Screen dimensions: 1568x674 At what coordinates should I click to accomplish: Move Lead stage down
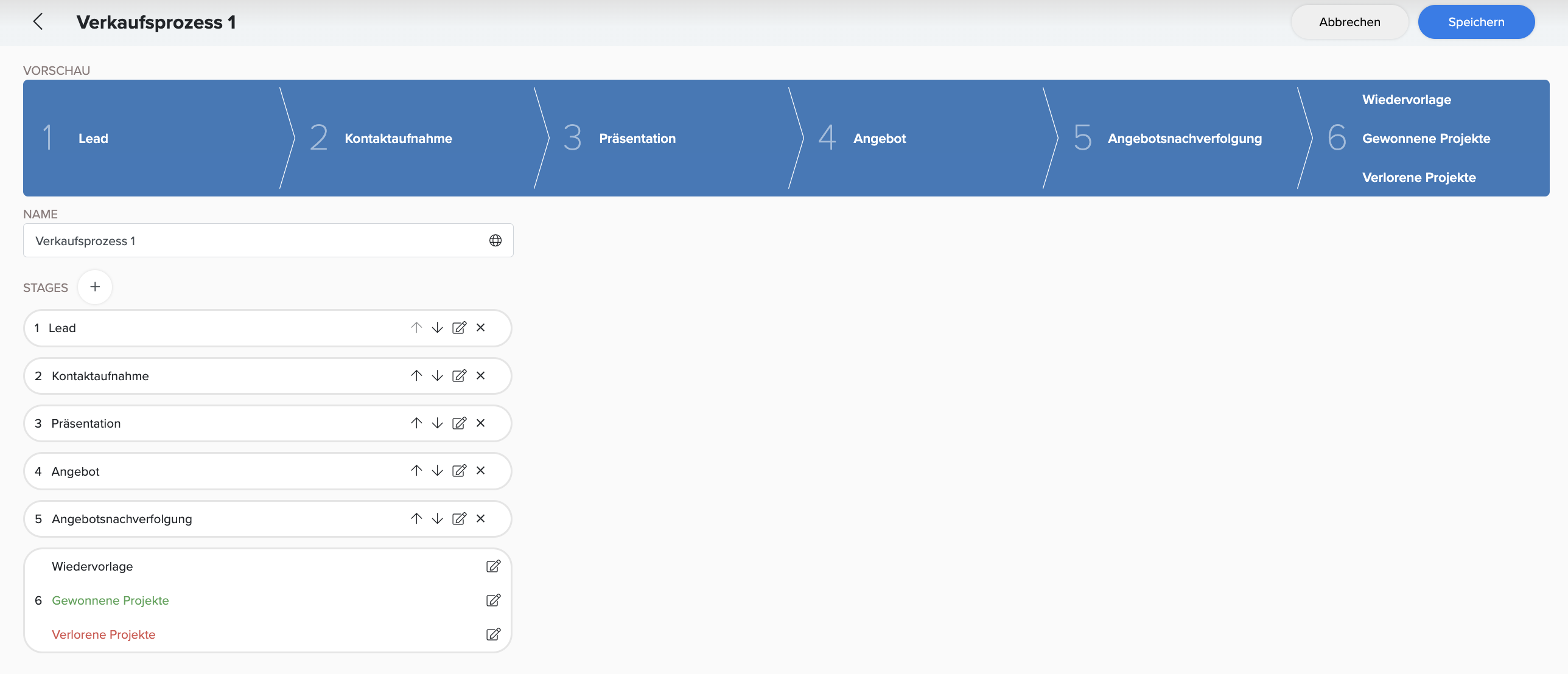437,327
